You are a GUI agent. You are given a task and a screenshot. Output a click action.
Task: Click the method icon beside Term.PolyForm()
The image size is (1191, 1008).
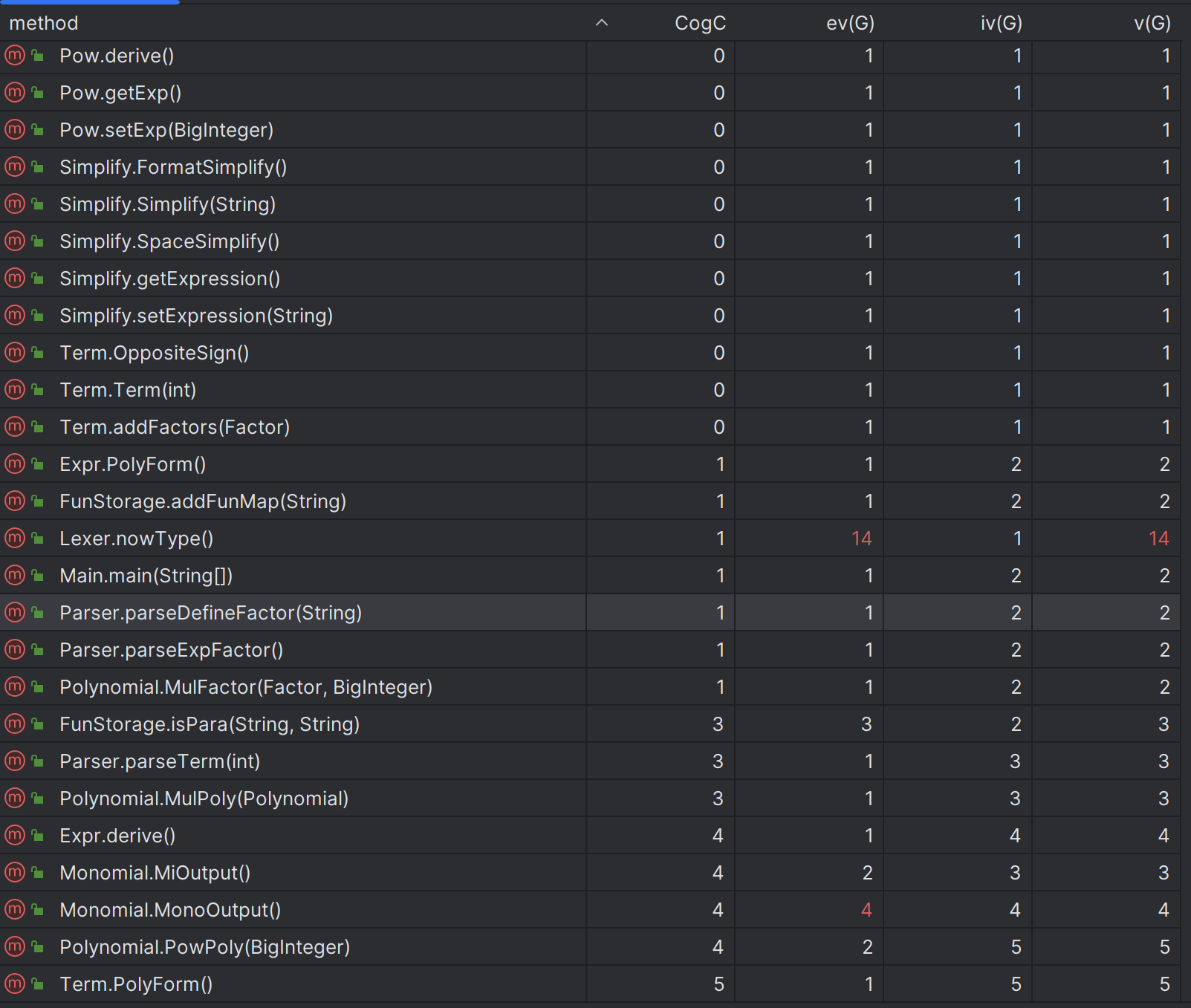point(15,984)
